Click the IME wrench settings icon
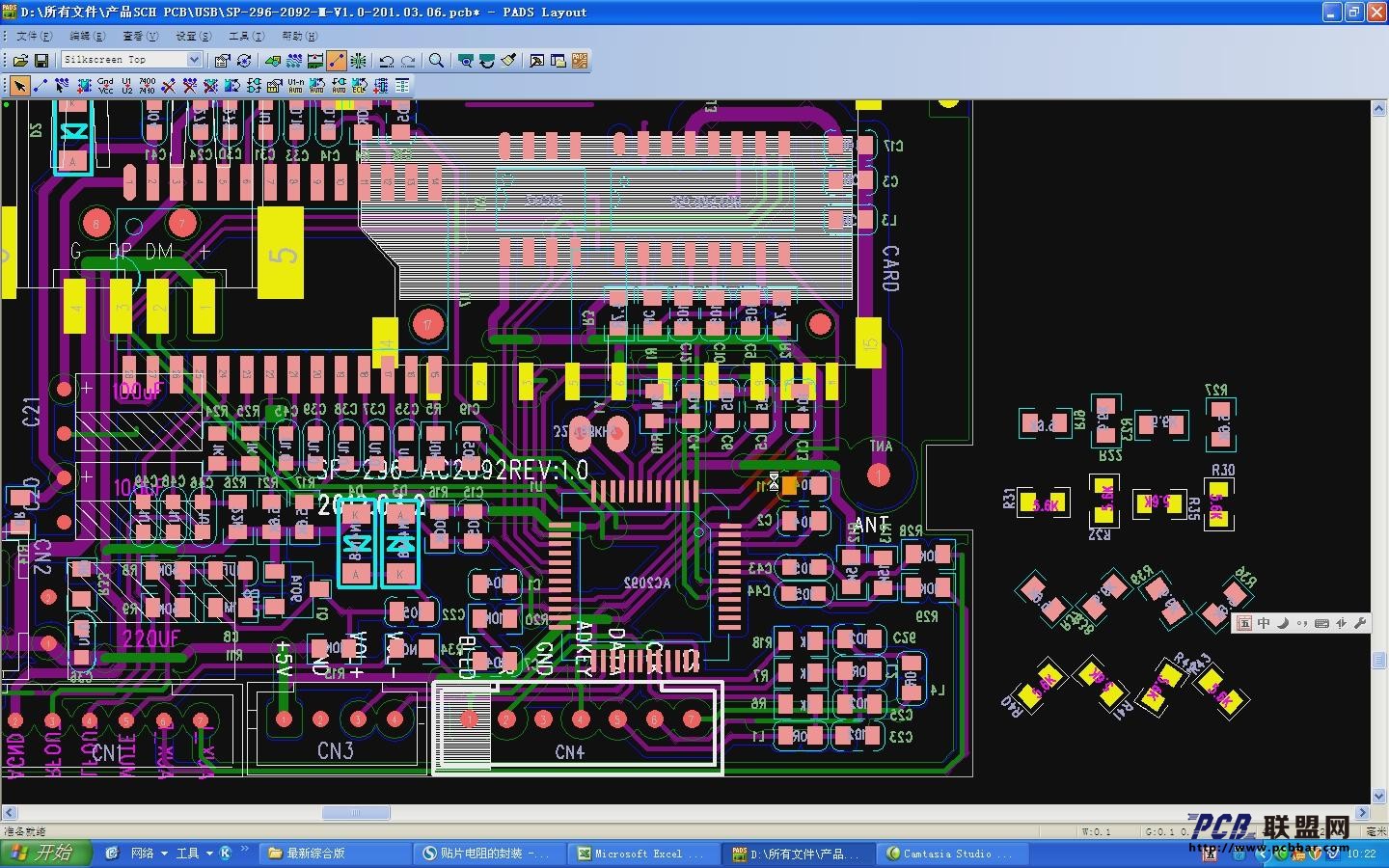 click(x=1360, y=623)
